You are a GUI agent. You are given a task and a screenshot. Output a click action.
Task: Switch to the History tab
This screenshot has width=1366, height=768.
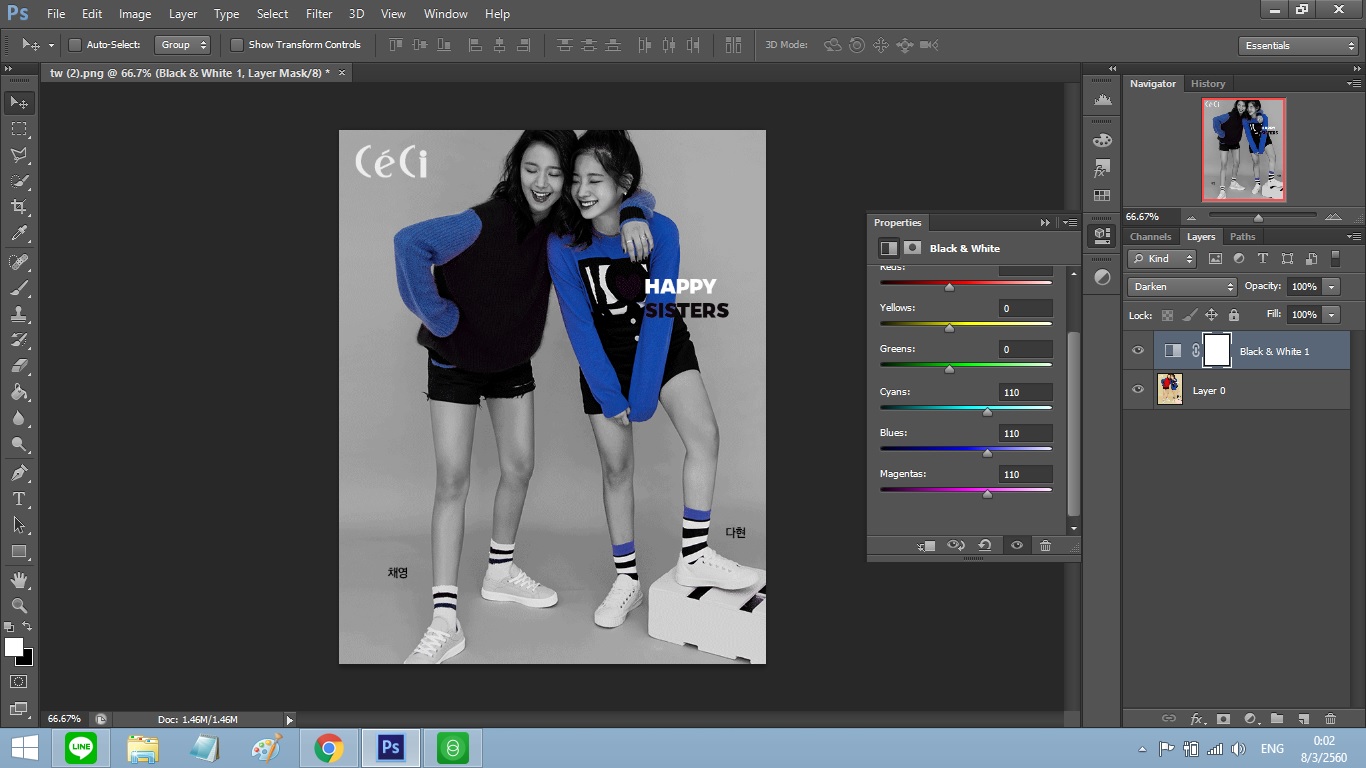[x=1207, y=84]
